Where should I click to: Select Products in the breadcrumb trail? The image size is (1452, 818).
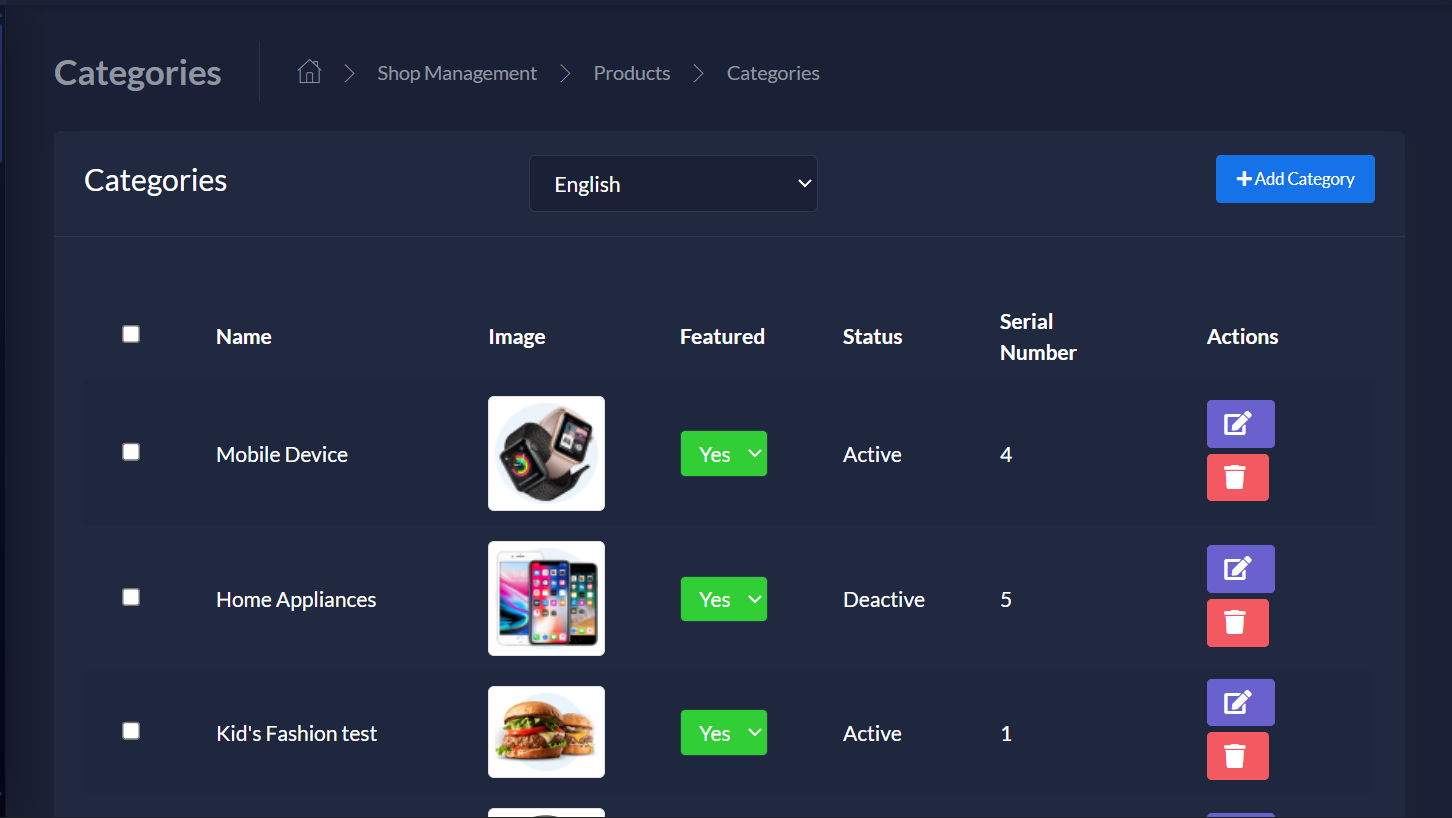(x=631, y=72)
